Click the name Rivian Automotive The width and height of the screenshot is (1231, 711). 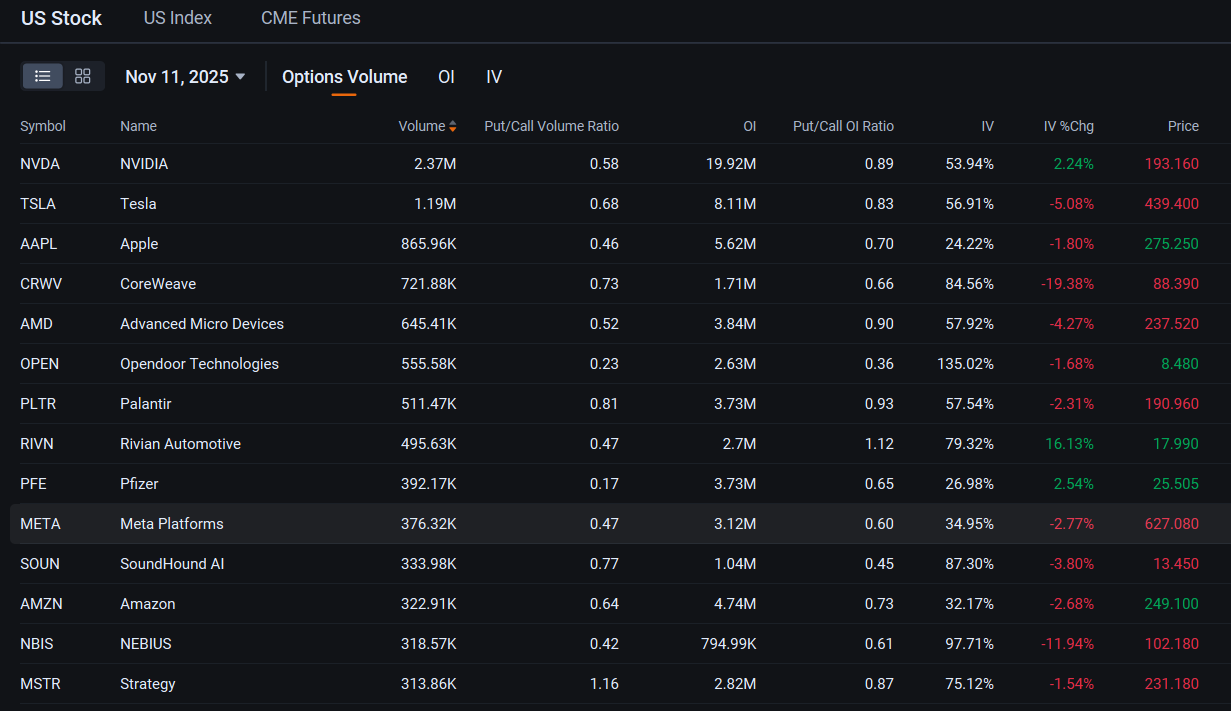pyautogui.click(x=180, y=444)
